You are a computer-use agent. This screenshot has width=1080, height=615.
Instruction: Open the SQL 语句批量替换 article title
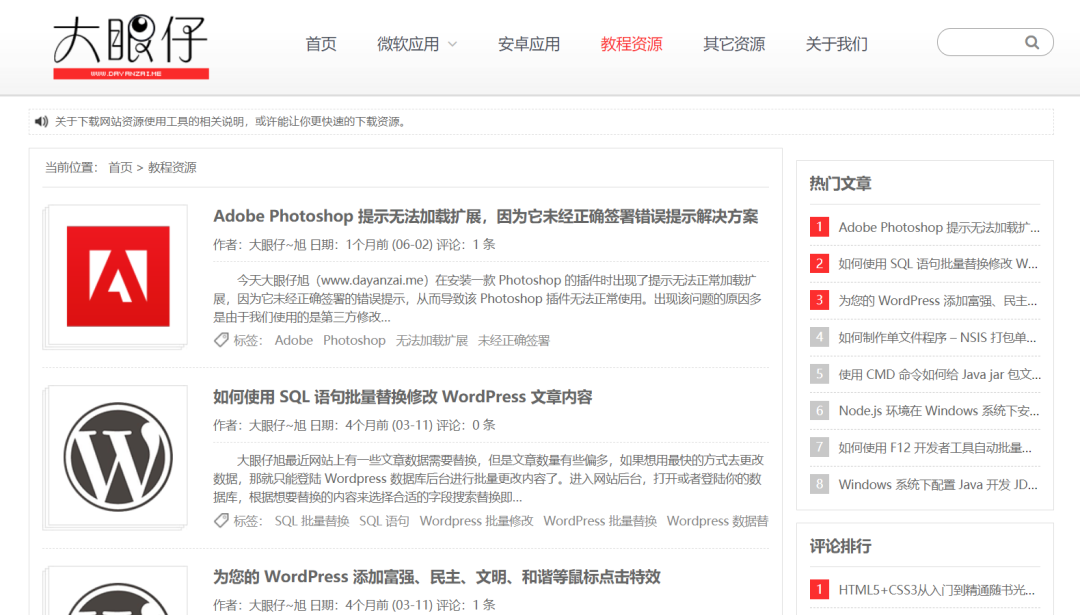point(402,397)
